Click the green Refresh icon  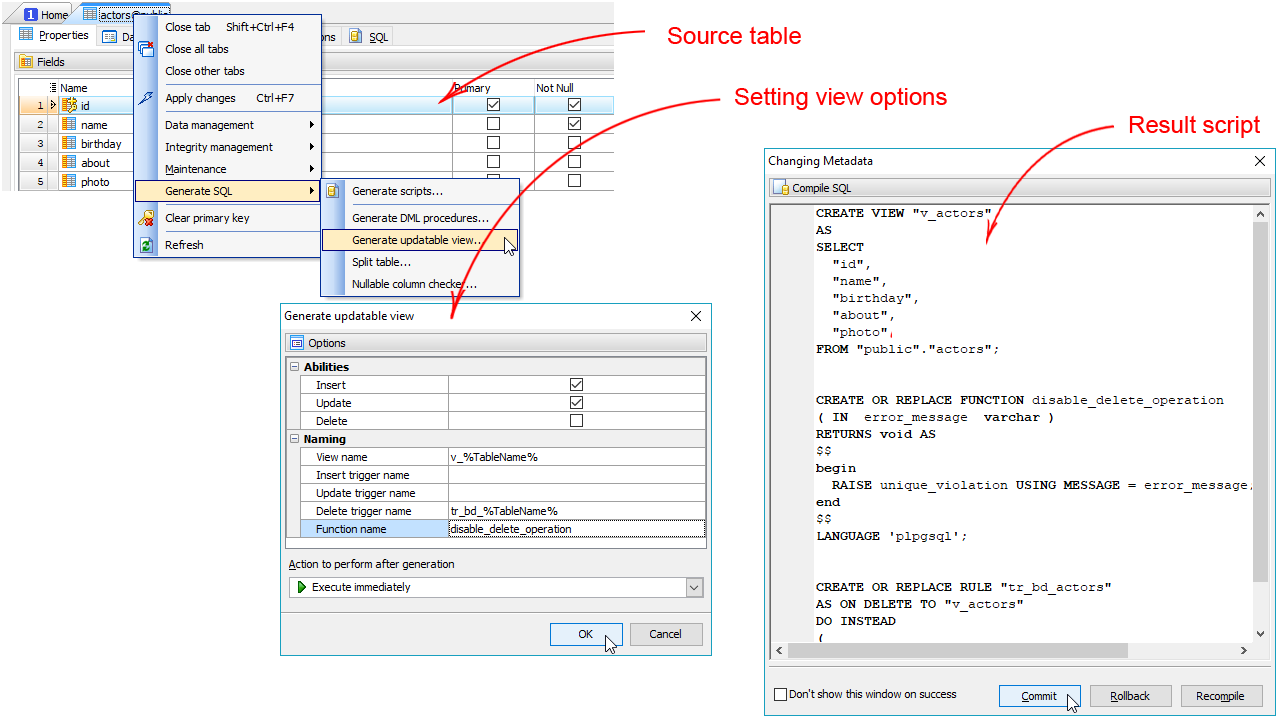coord(147,245)
